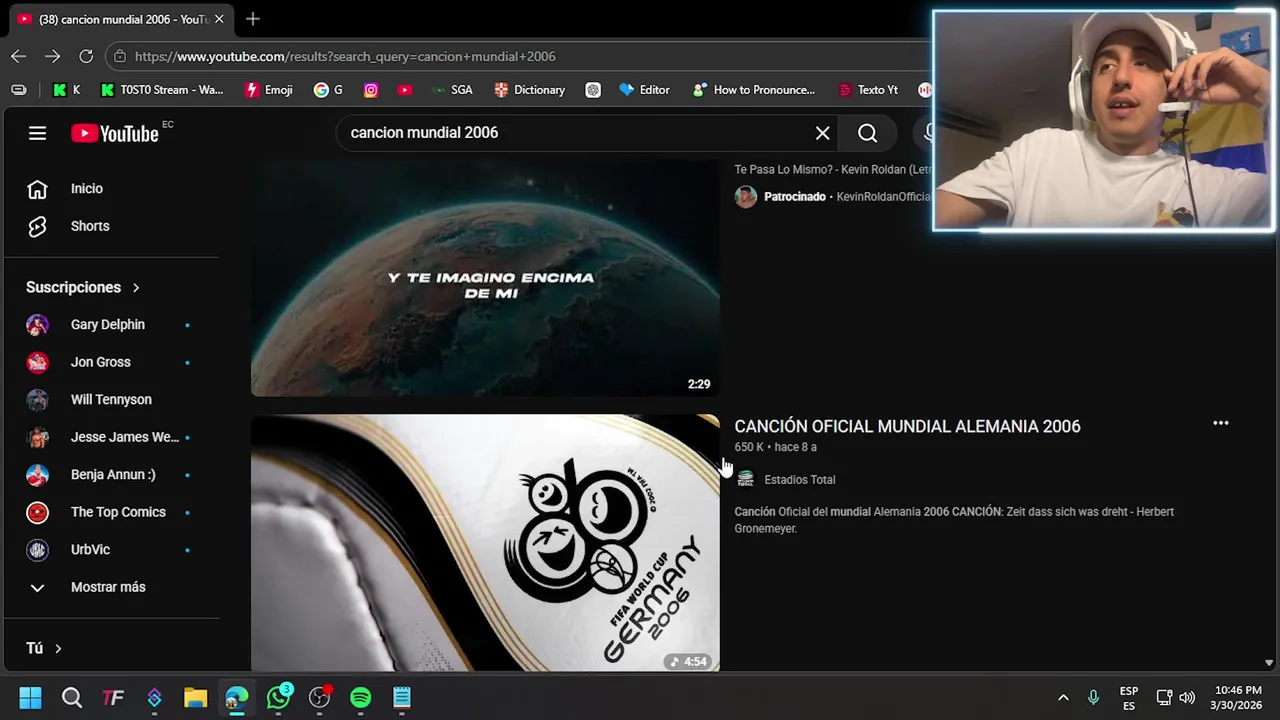Viewport: 1280px width, 720px height.
Task: Open tab groups icon in the bookmarks bar
Action: coord(19,90)
